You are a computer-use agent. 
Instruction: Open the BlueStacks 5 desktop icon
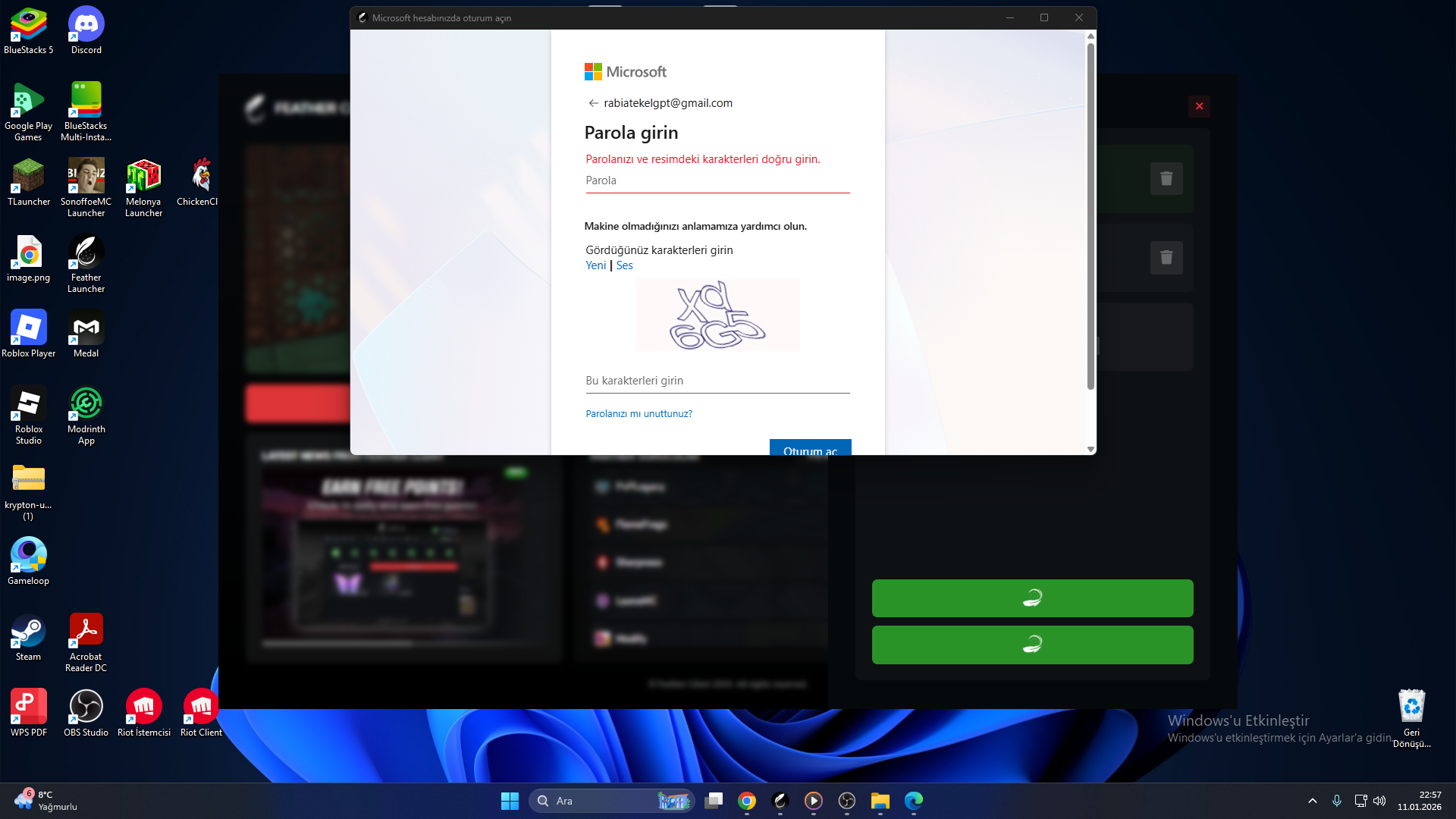tap(29, 30)
